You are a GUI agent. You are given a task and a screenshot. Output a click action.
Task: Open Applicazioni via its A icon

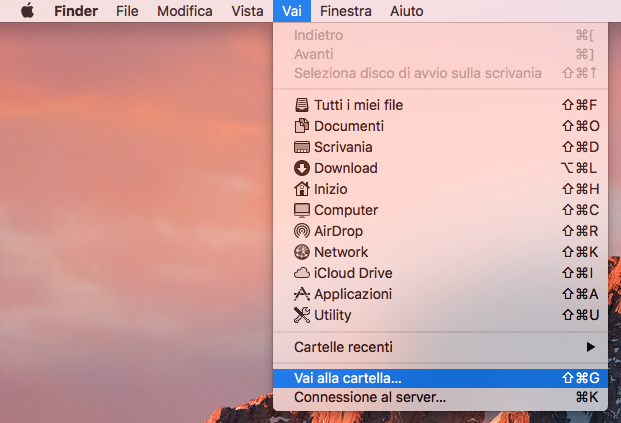[302, 294]
